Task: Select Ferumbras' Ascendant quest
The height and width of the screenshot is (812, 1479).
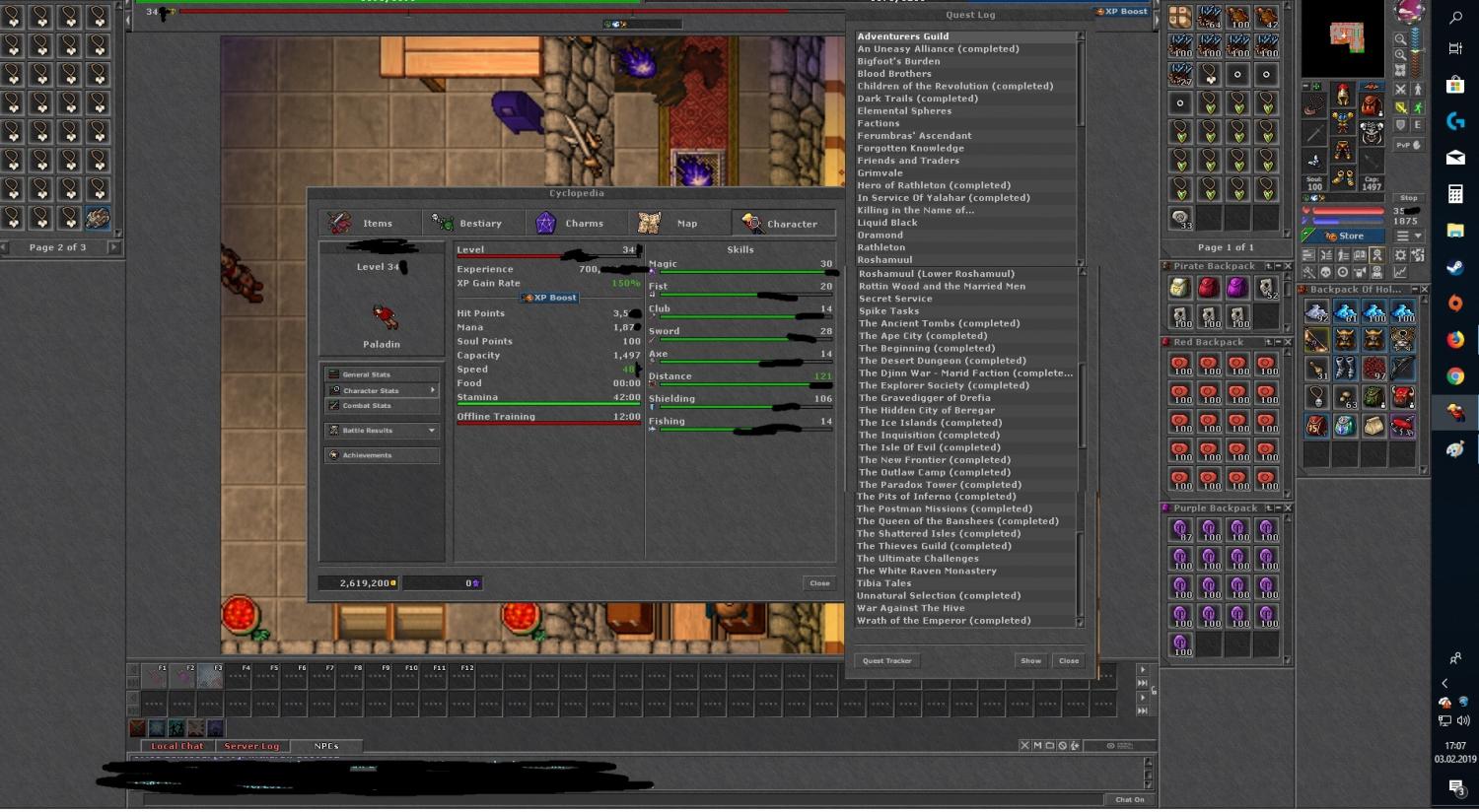Action: pyautogui.click(x=965, y=136)
